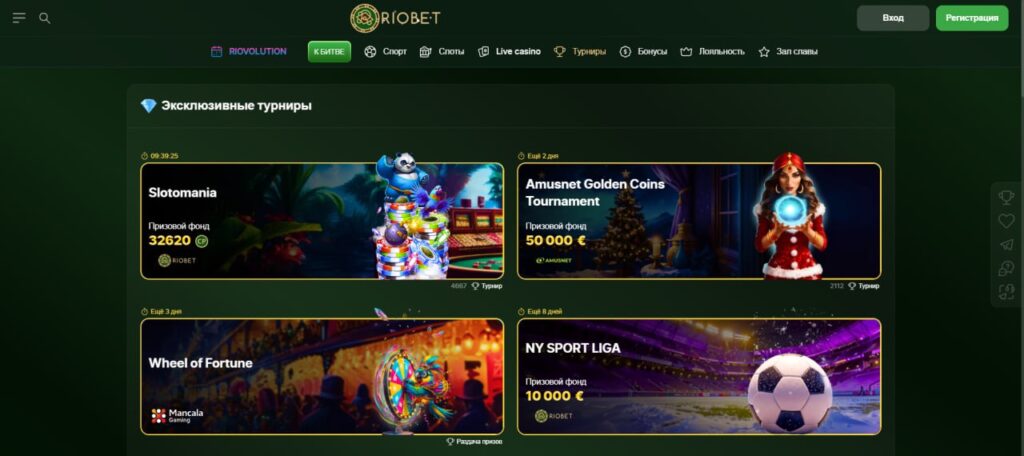Click the Вход login button
1024x456 pixels.
pyautogui.click(x=893, y=18)
